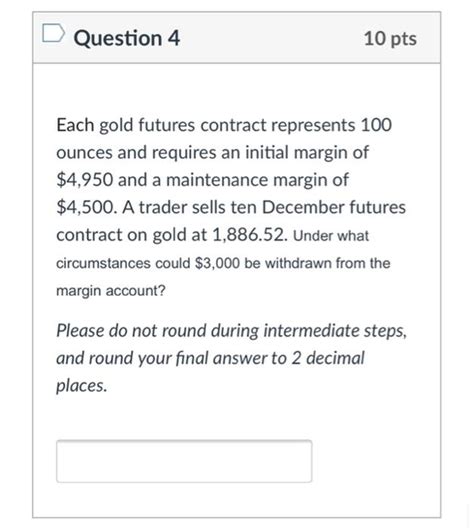Click the italic word places.
This screenshot has height=529, width=474.
[x=81, y=386]
